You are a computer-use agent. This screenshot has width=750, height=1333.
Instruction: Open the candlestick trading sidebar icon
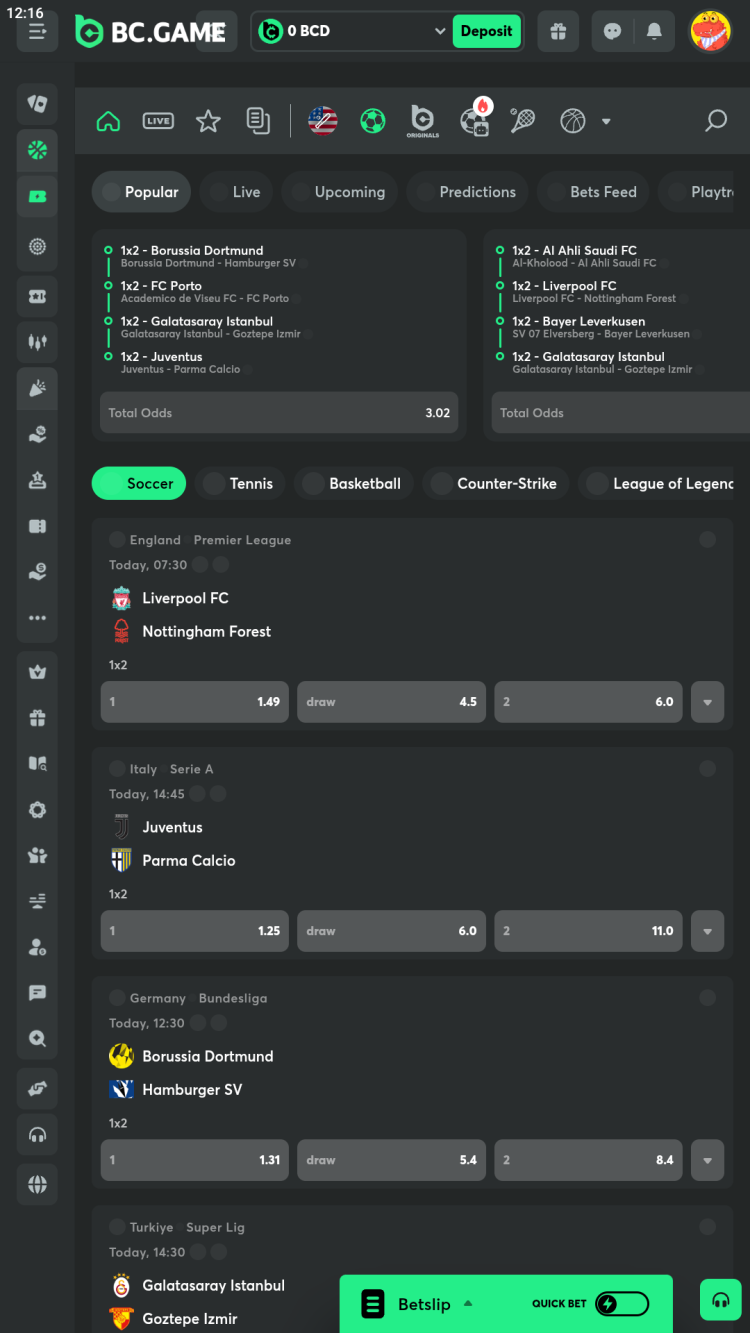pyautogui.click(x=37, y=342)
